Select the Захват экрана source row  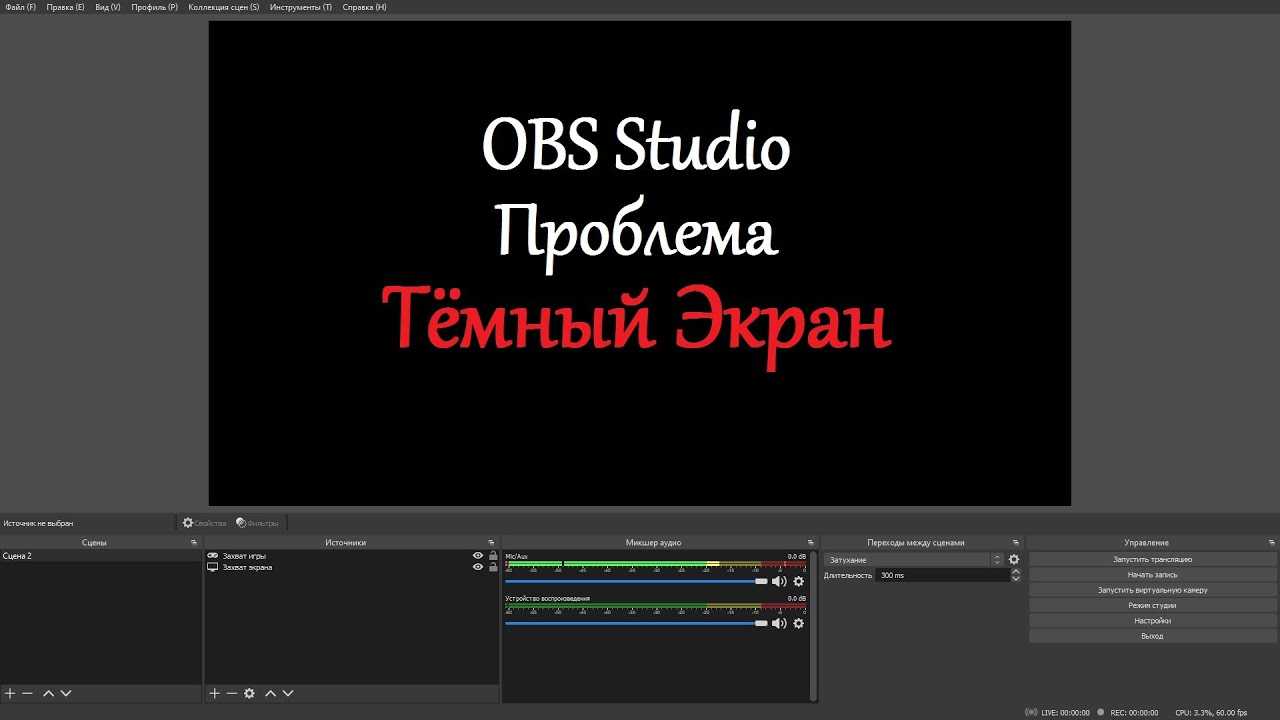point(352,567)
